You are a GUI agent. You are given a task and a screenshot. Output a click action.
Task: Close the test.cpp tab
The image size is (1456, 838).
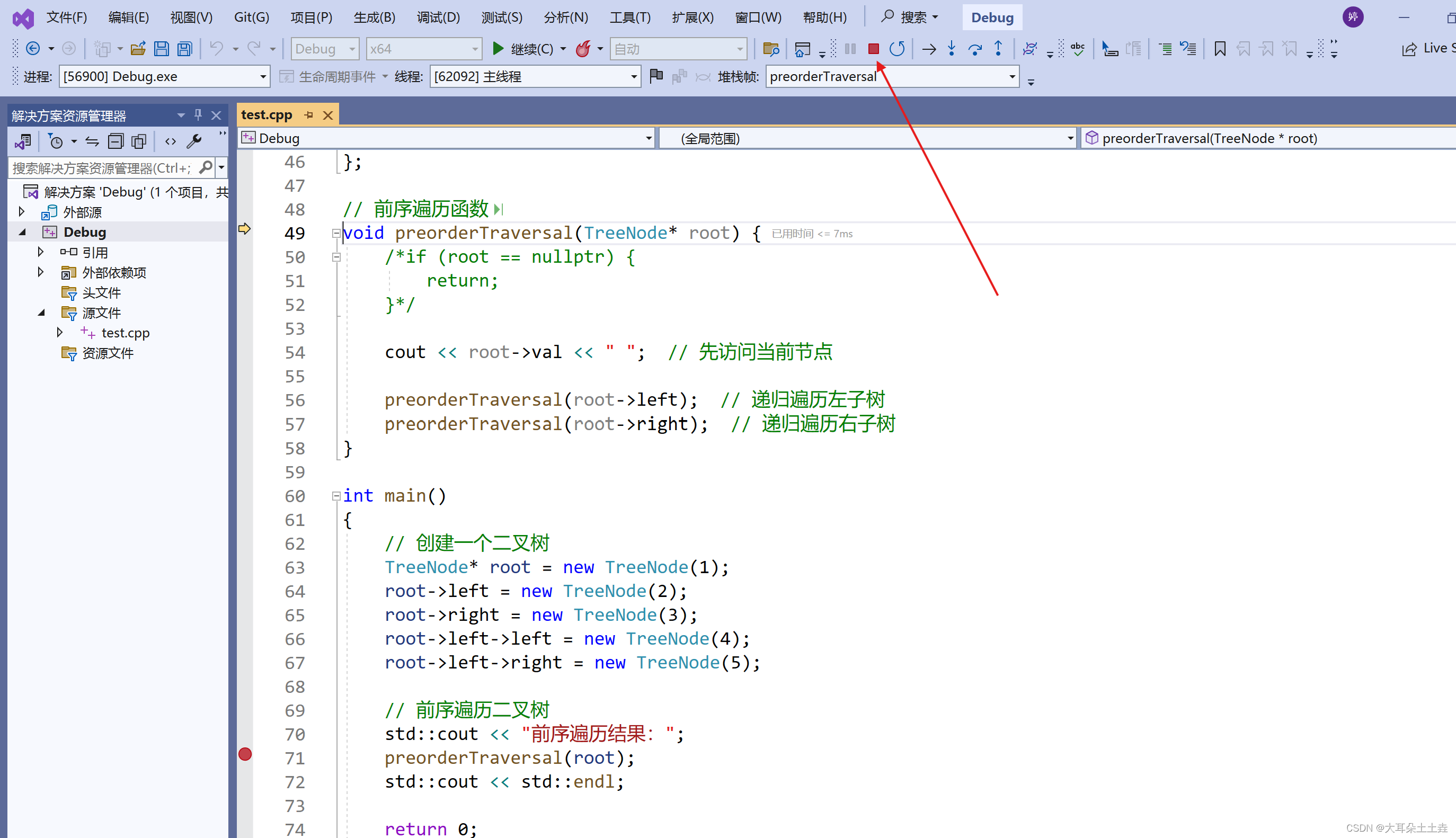(328, 115)
